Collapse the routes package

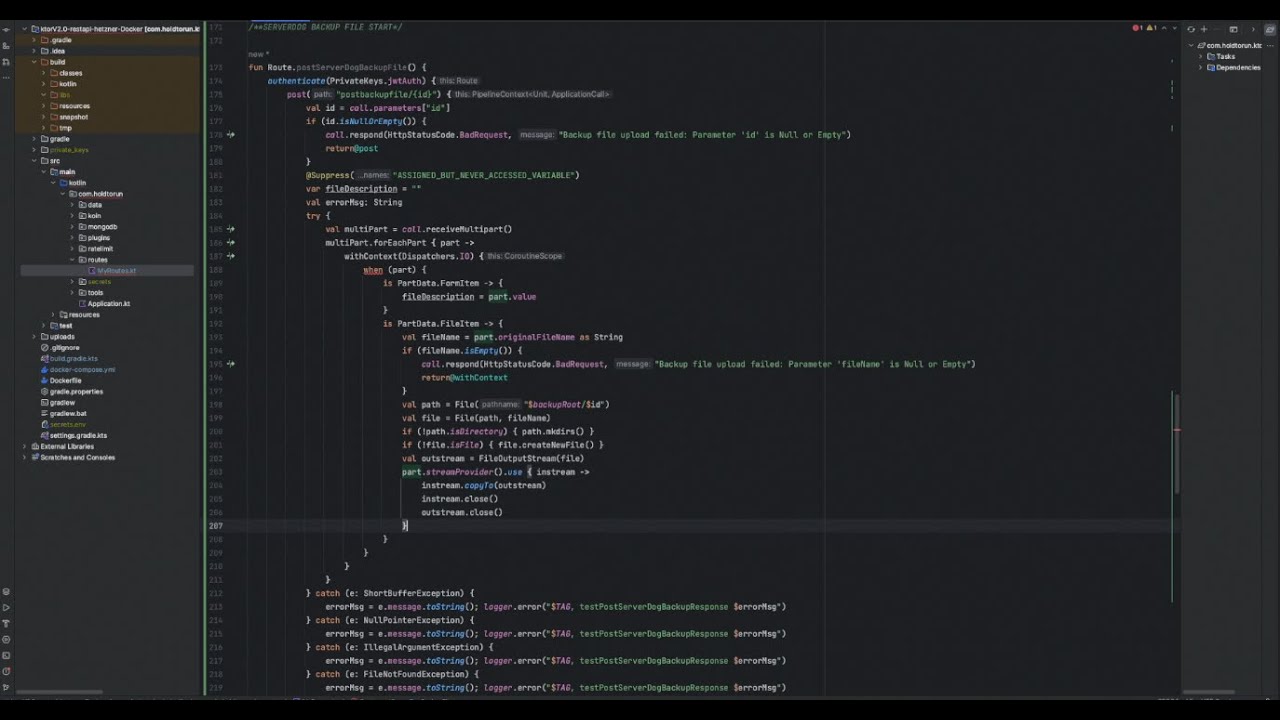[x=71, y=260]
